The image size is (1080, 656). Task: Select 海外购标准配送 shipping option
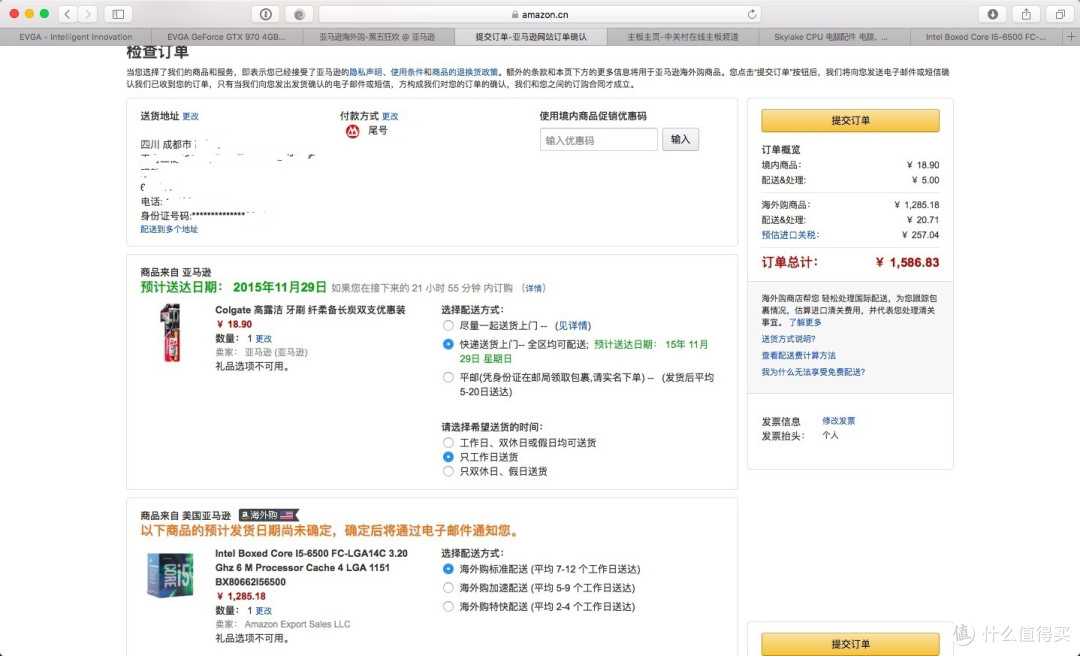(x=448, y=568)
